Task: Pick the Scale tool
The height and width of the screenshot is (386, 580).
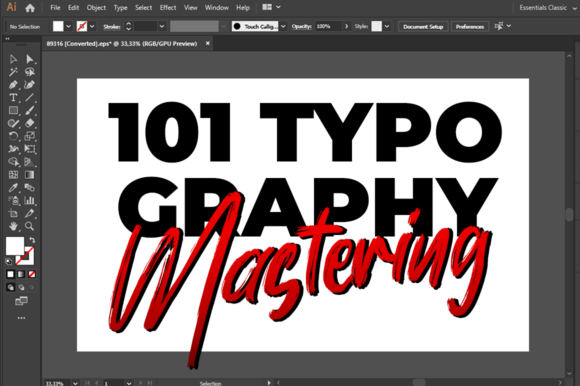Action: (30, 136)
